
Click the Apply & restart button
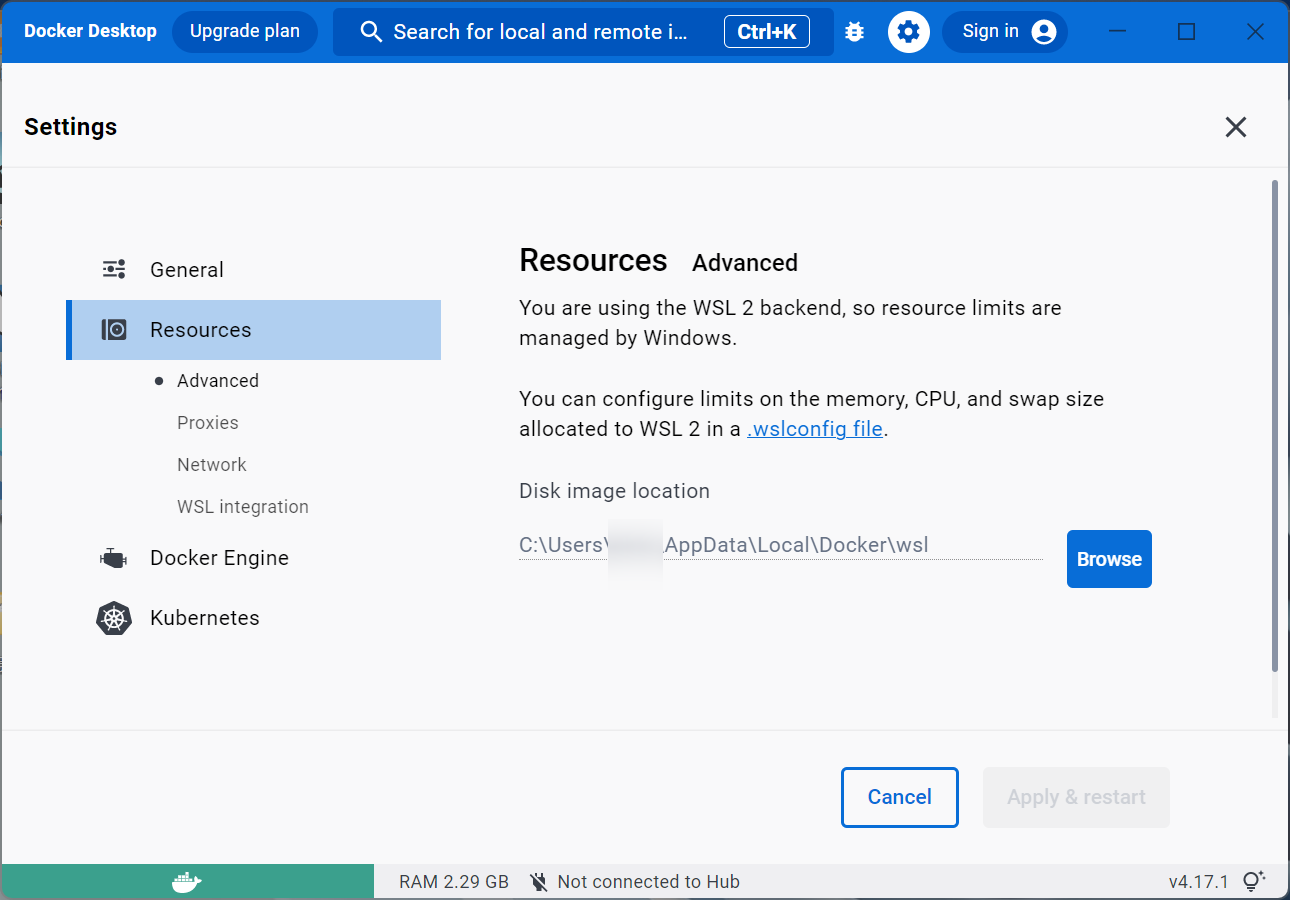1076,797
